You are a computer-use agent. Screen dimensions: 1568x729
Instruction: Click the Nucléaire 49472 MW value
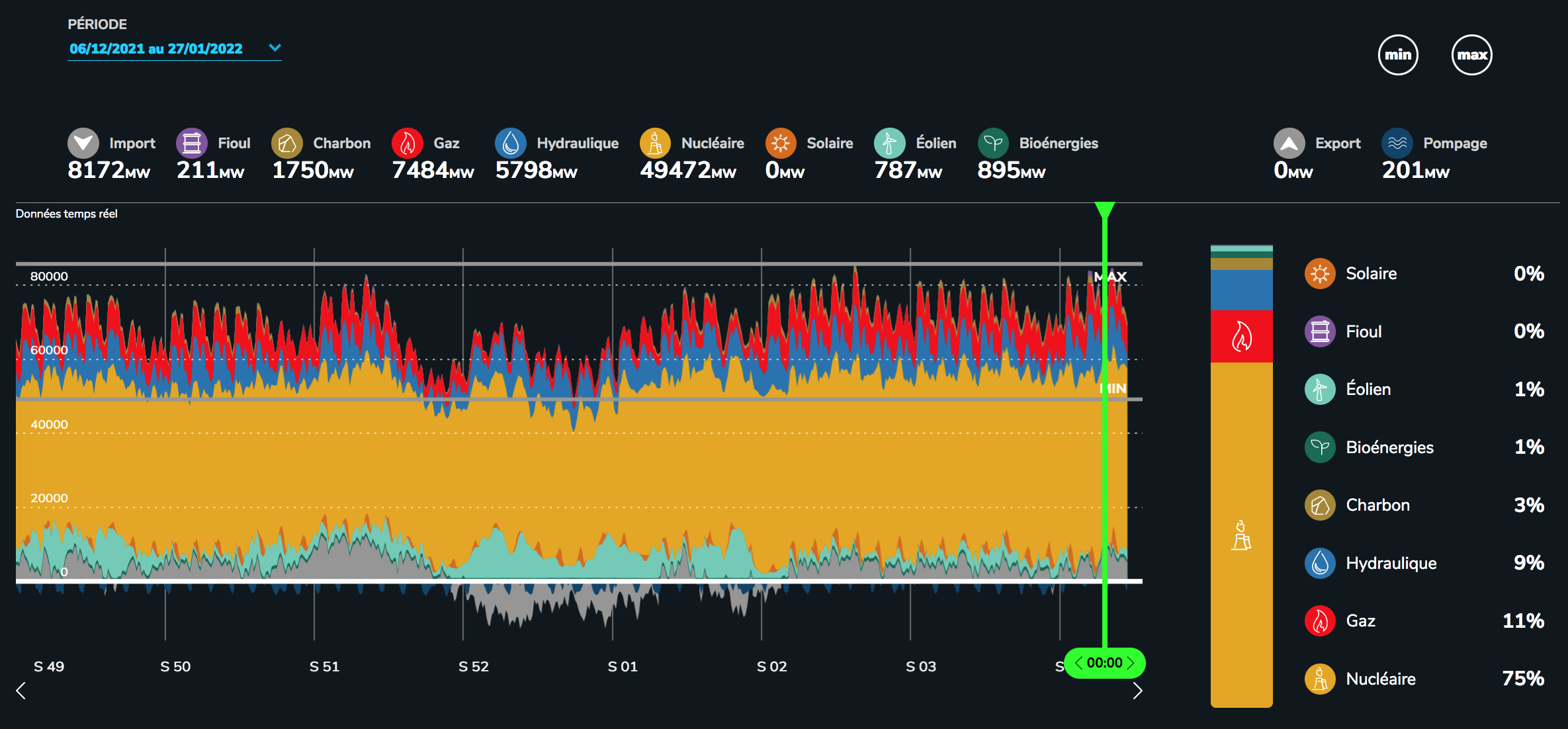pos(688,171)
